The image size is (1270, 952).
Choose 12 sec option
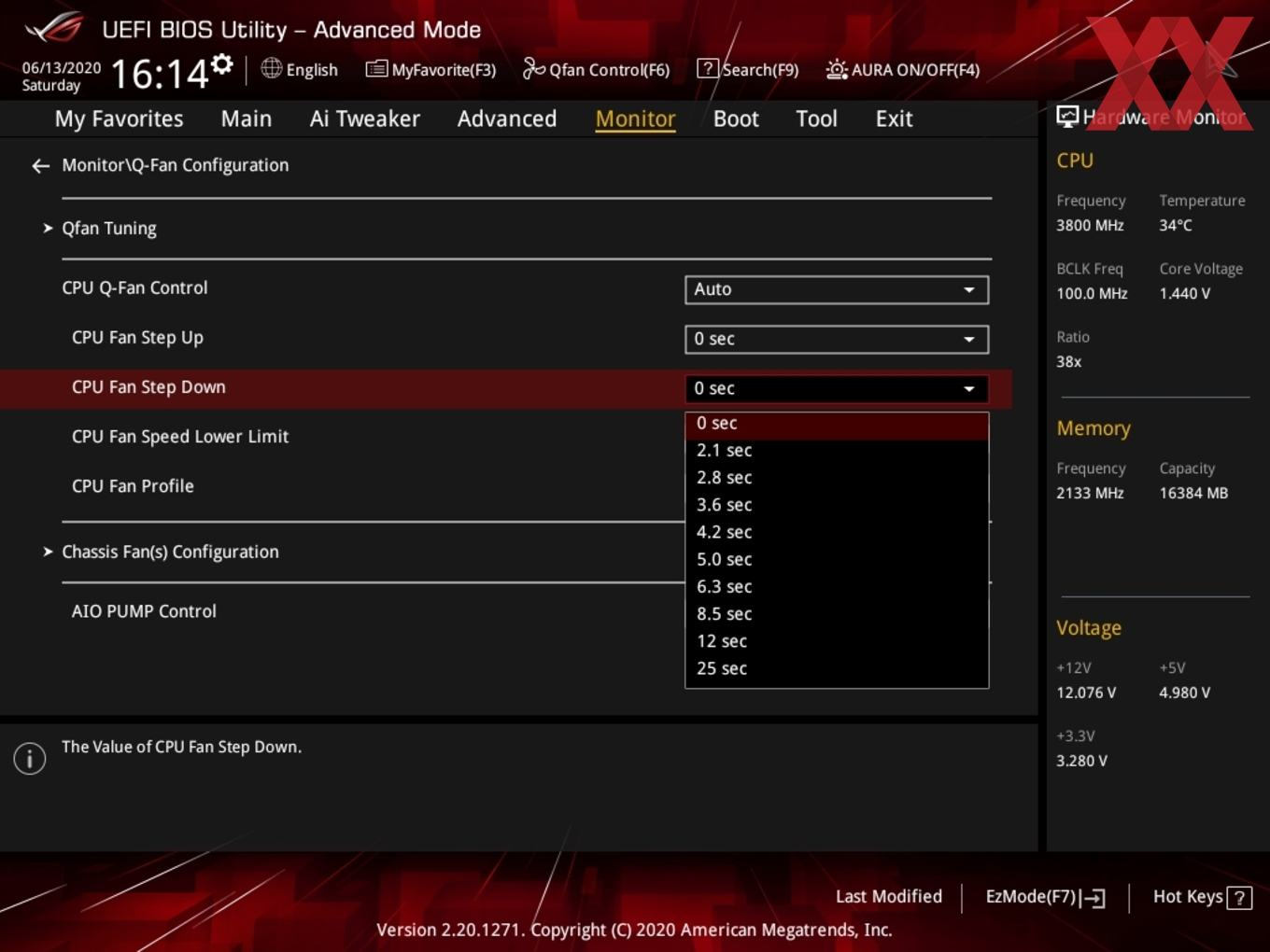tap(837, 641)
